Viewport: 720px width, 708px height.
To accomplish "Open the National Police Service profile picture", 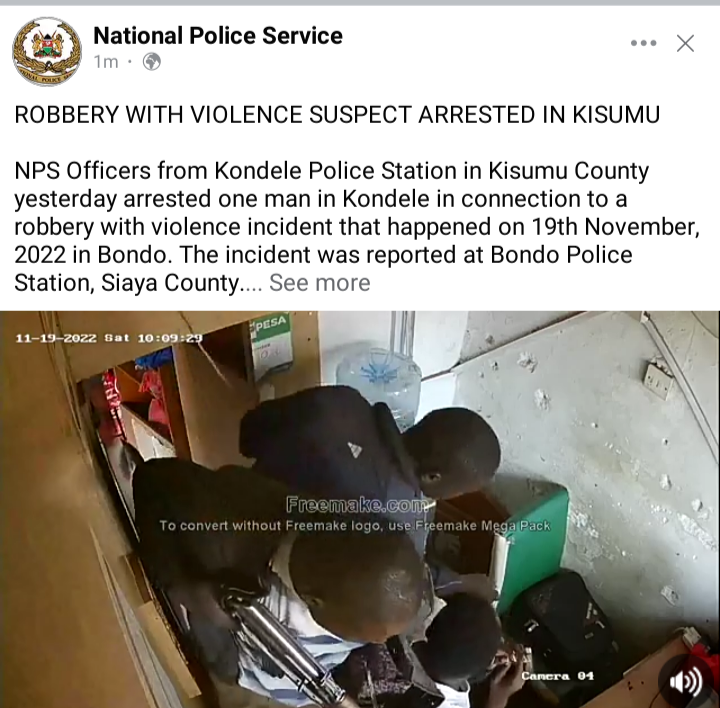I will [46, 51].
